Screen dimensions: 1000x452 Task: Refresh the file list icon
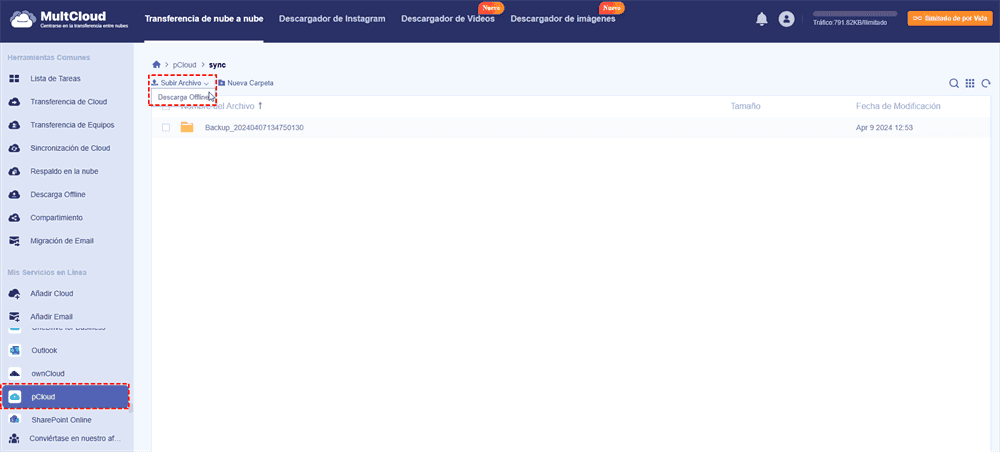tap(986, 83)
